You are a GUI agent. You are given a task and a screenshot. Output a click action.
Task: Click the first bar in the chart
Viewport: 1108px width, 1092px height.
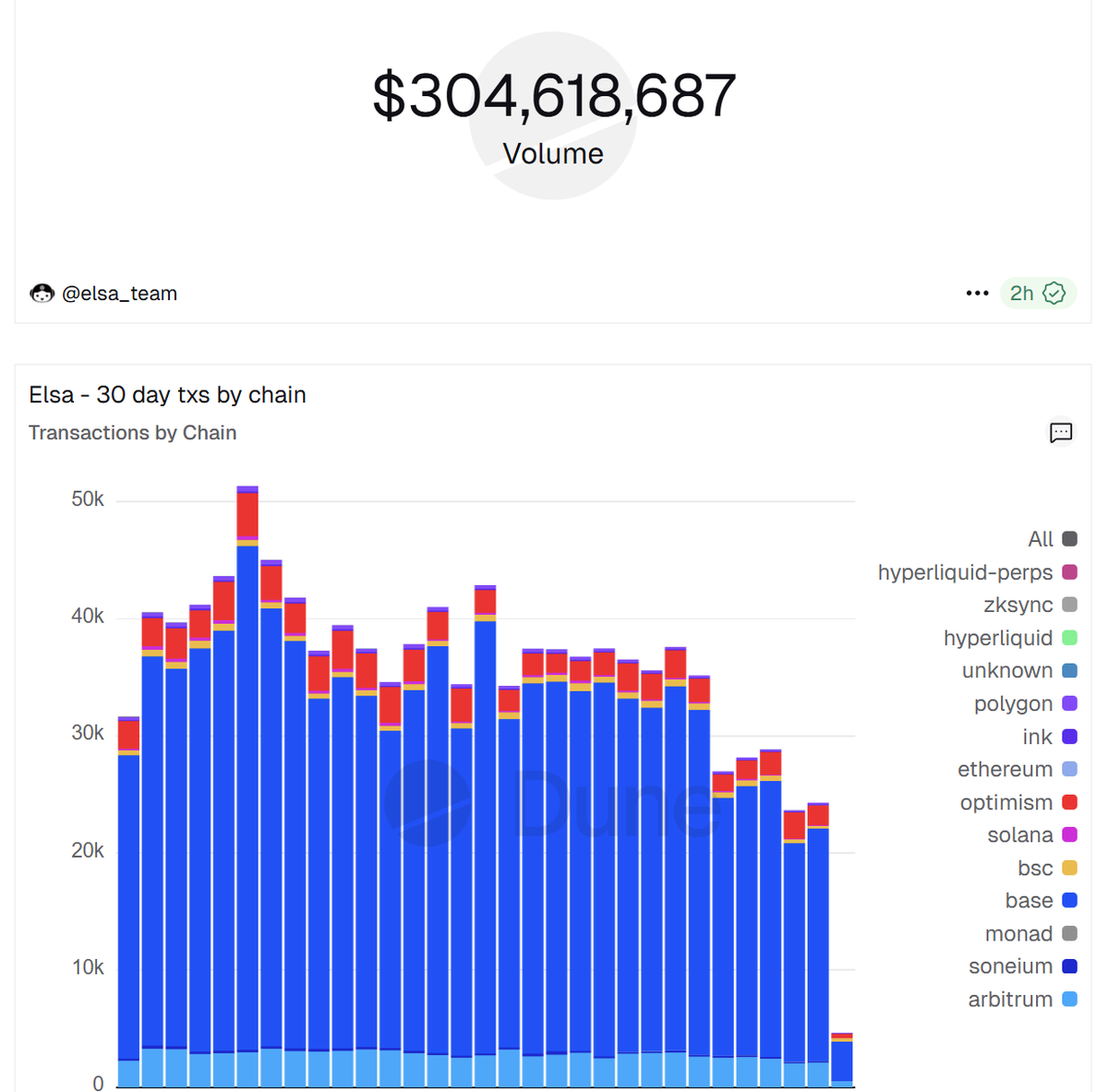pos(129,902)
